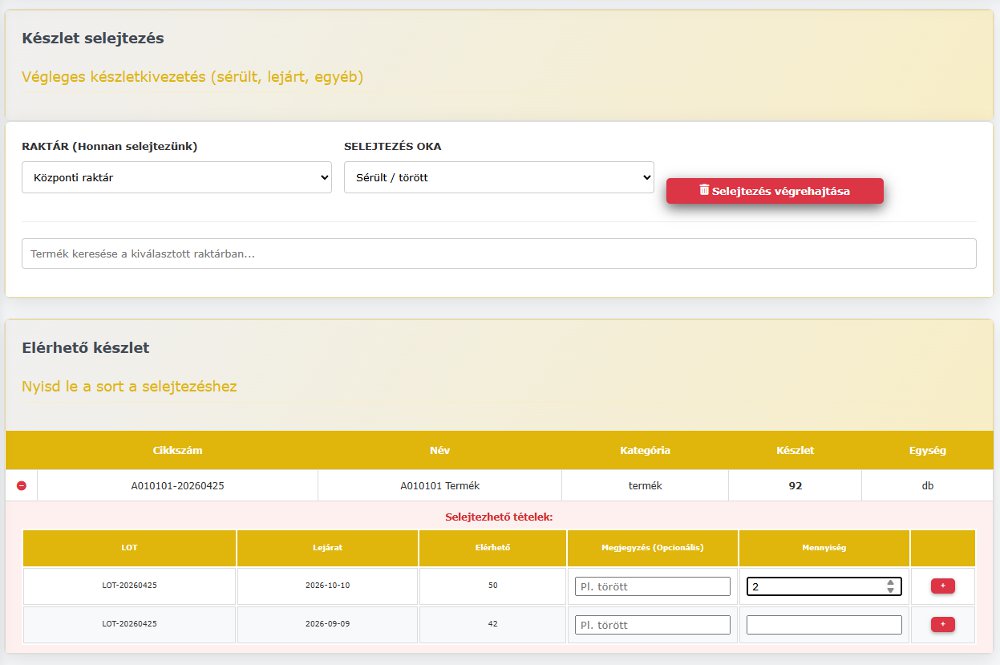The image size is (1000, 665).
Task: Open the Sérült / törött reason dropdown
Action: pos(498,177)
